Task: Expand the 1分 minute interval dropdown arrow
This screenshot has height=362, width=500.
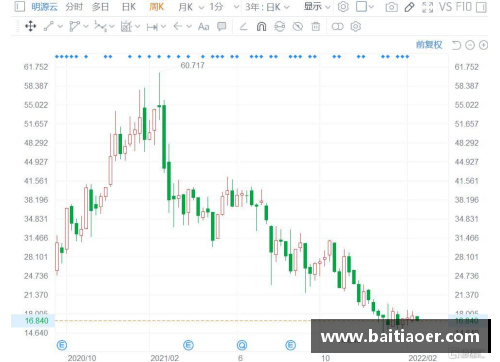Action: (x=236, y=7)
